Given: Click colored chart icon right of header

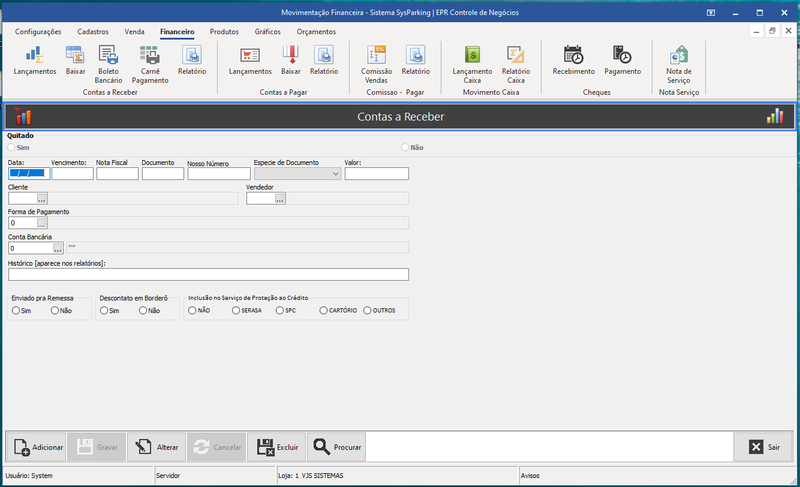Looking at the screenshot, I should tap(774, 116).
